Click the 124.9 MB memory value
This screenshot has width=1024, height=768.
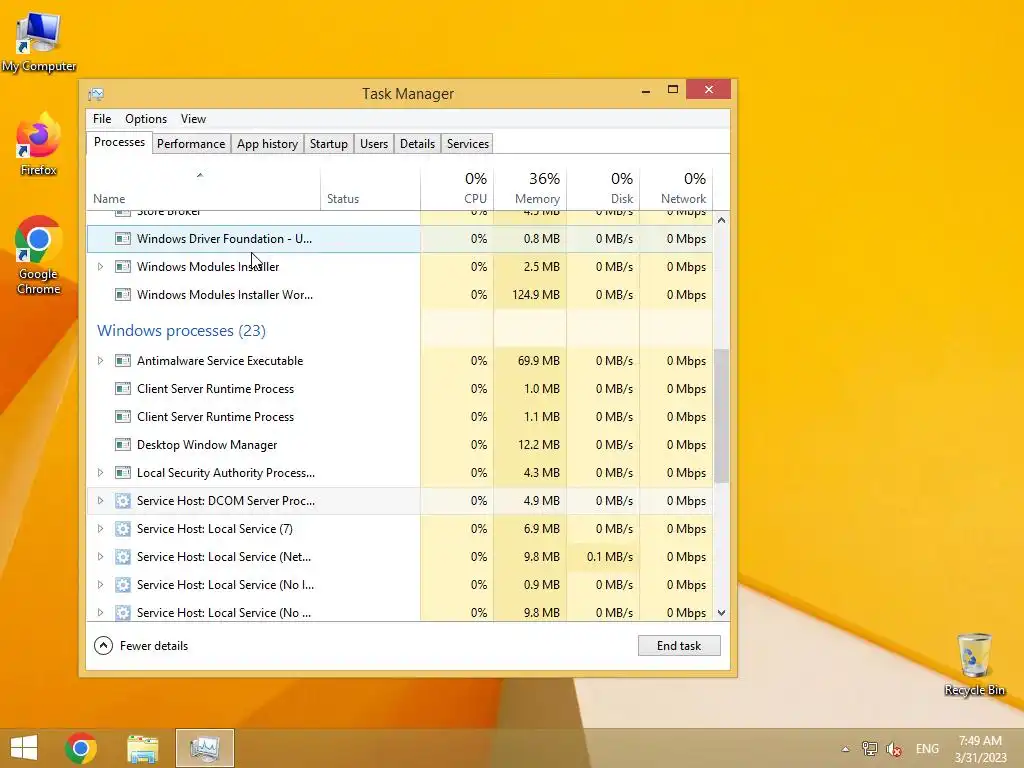(x=536, y=295)
